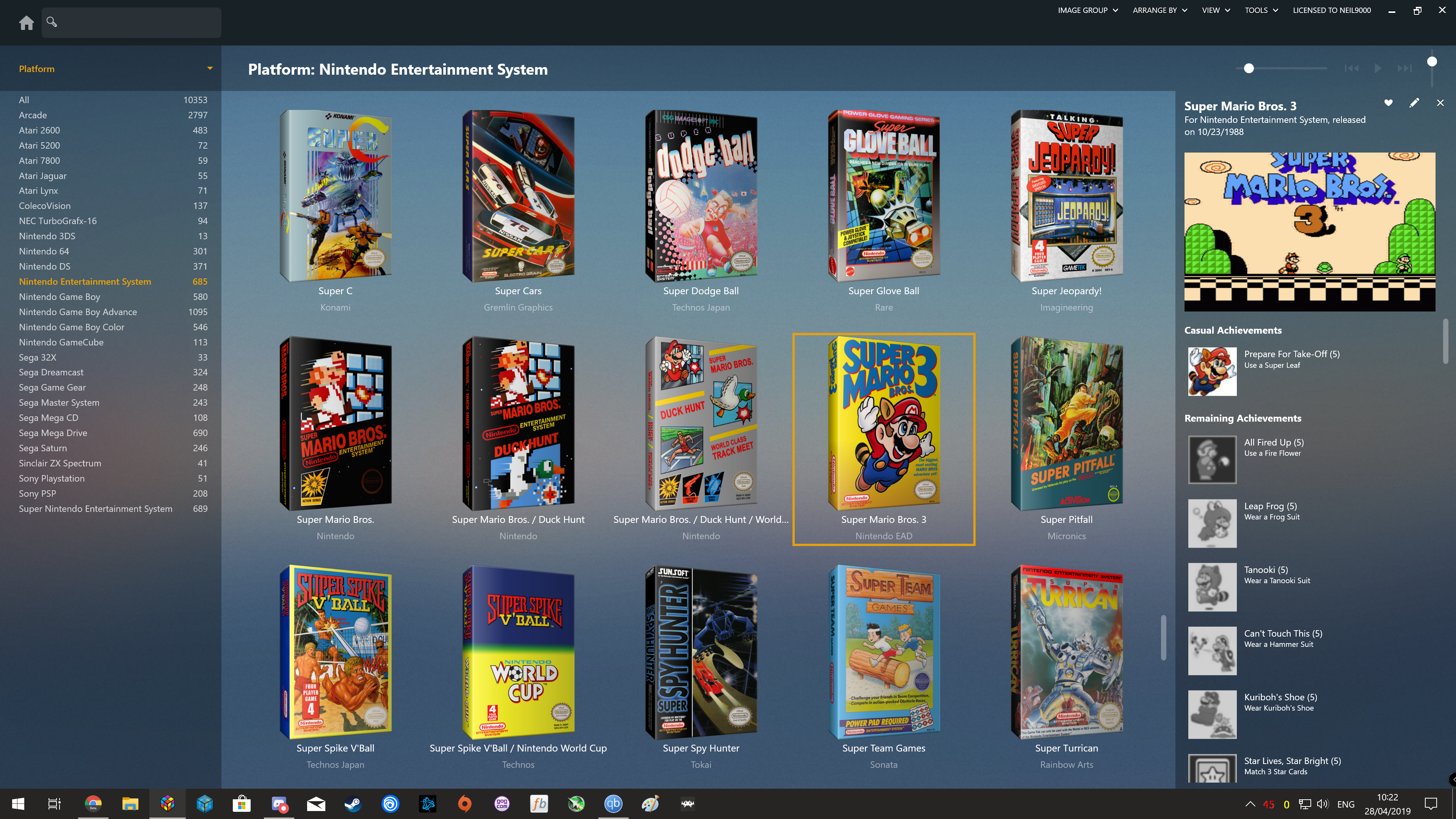Show hidden system tray icons
1456x819 pixels.
1250,804
